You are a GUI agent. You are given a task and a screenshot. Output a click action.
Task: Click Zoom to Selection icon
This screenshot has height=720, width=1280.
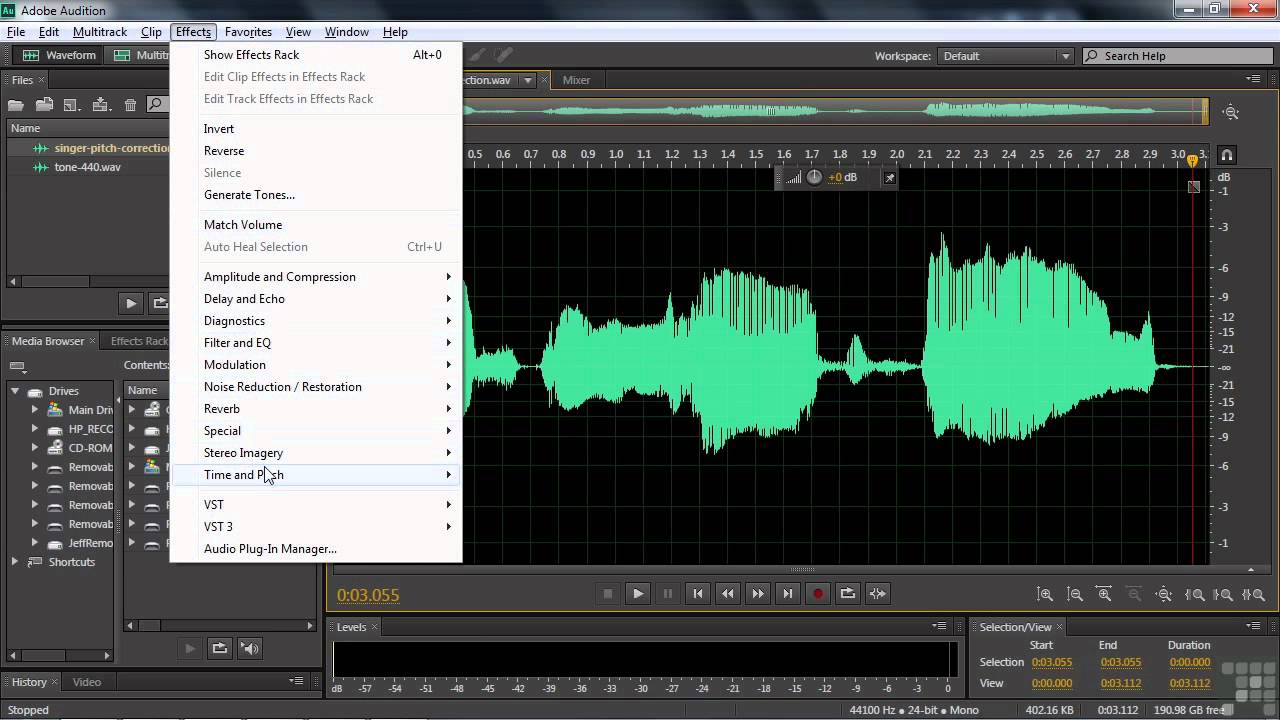(x=1254, y=594)
